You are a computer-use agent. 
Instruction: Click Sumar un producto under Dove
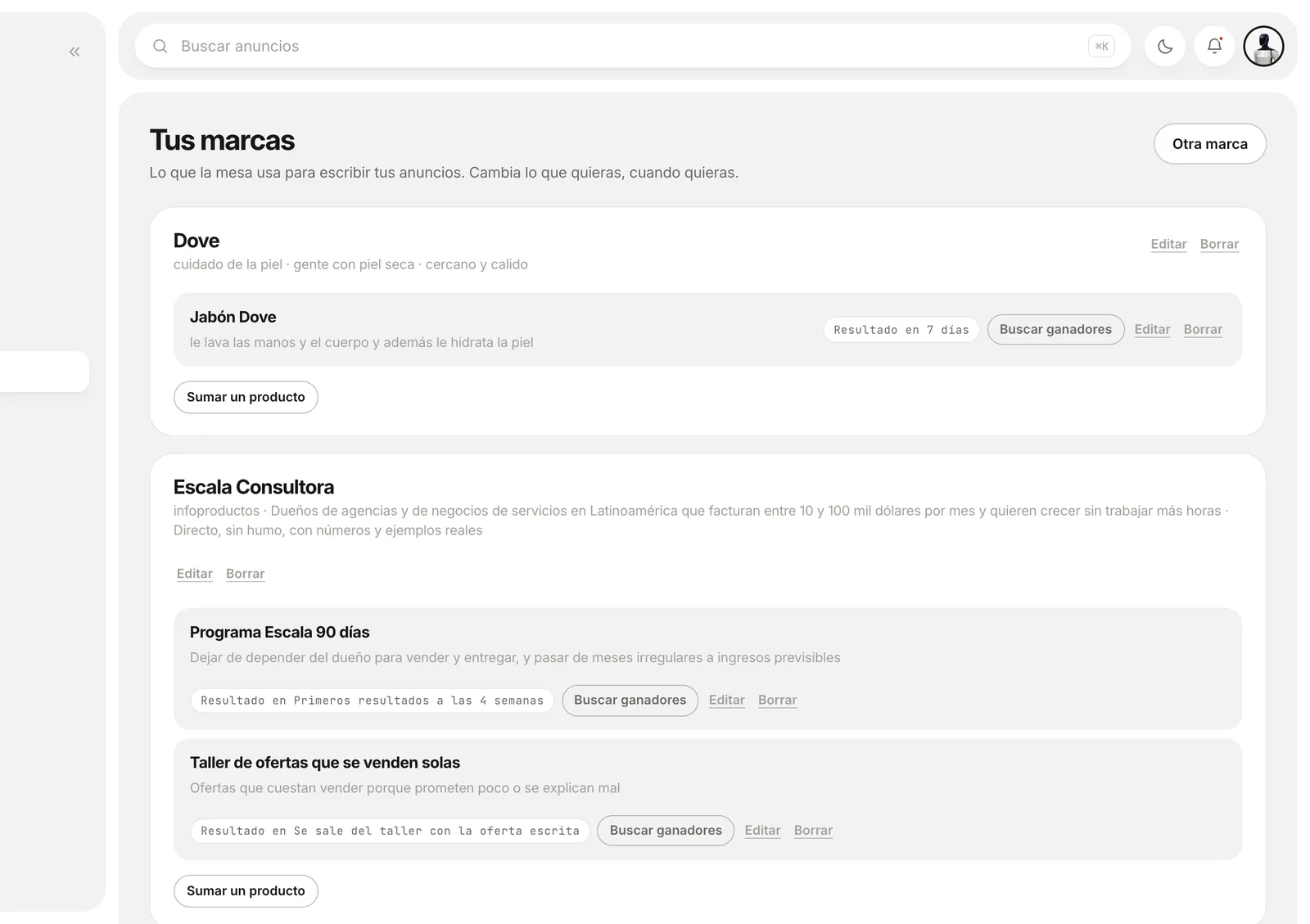pos(246,397)
